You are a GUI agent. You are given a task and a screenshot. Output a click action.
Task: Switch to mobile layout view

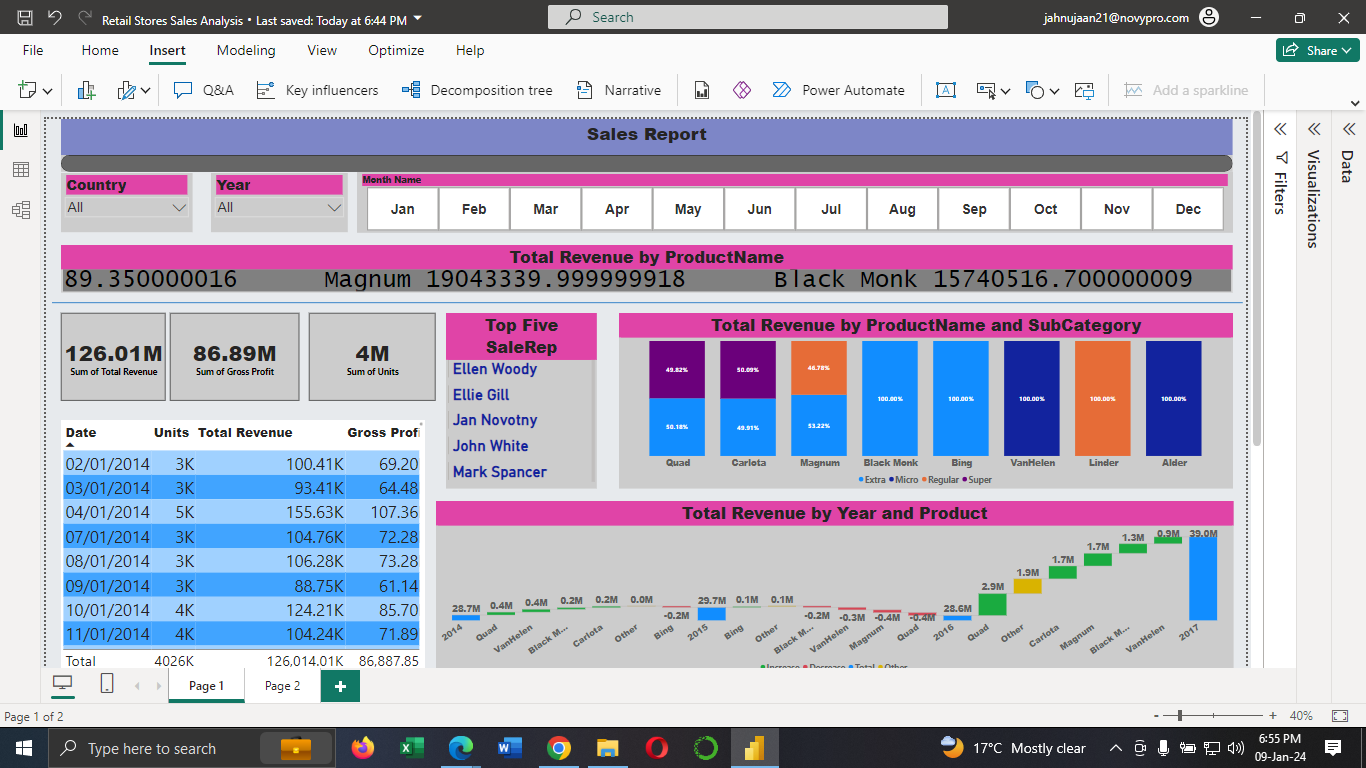coord(107,685)
